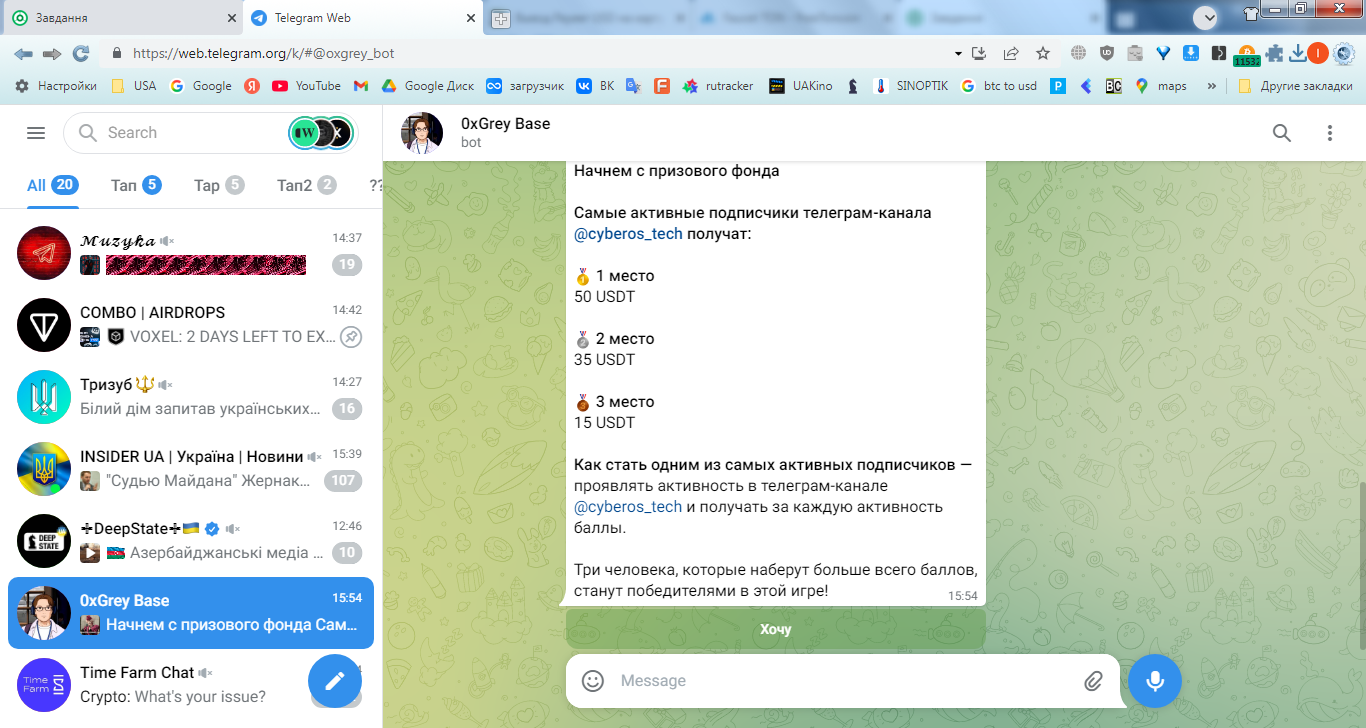Click the browser back arrow
The image size is (1366, 728).
(x=23, y=54)
